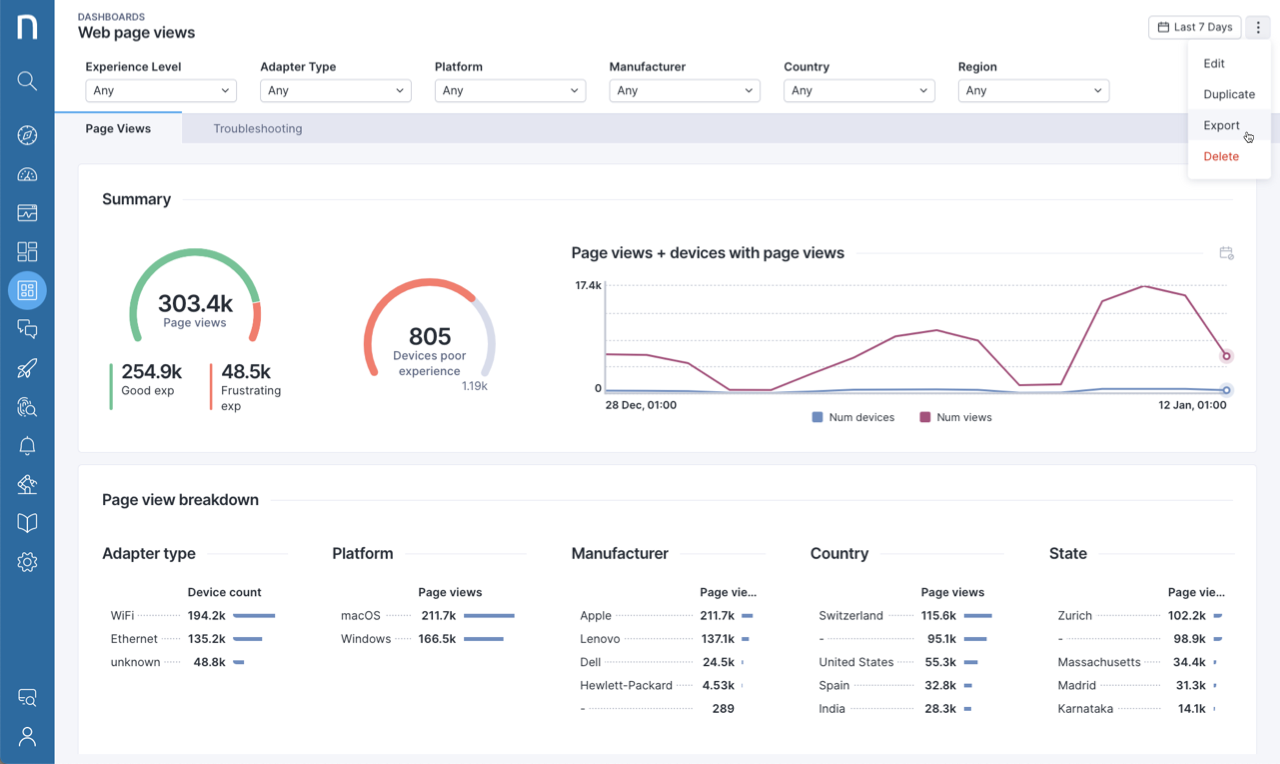
Task: Open Alerts using the bell icon
Action: pyautogui.click(x=27, y=446)
